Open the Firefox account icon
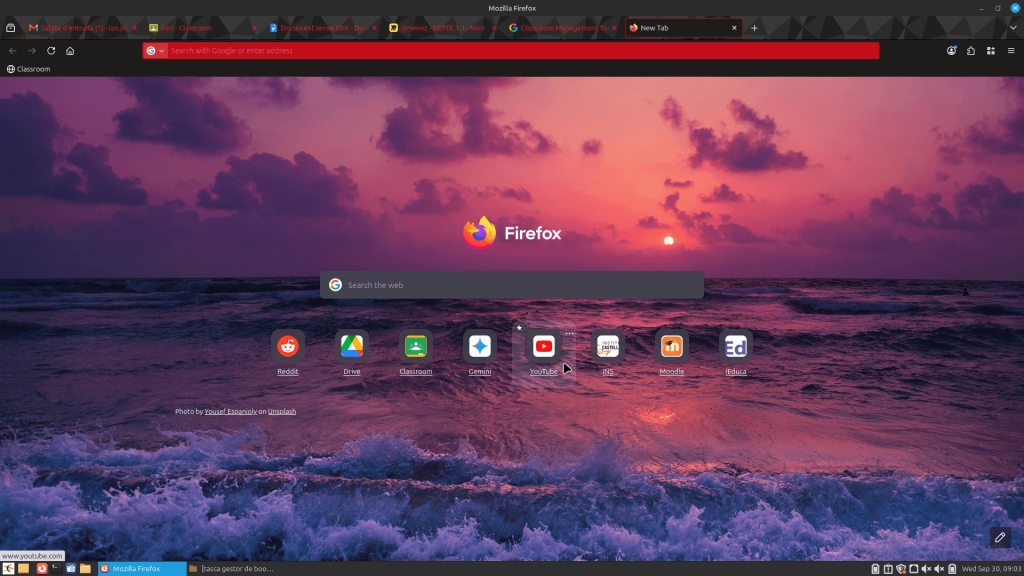 pos(952,51)
